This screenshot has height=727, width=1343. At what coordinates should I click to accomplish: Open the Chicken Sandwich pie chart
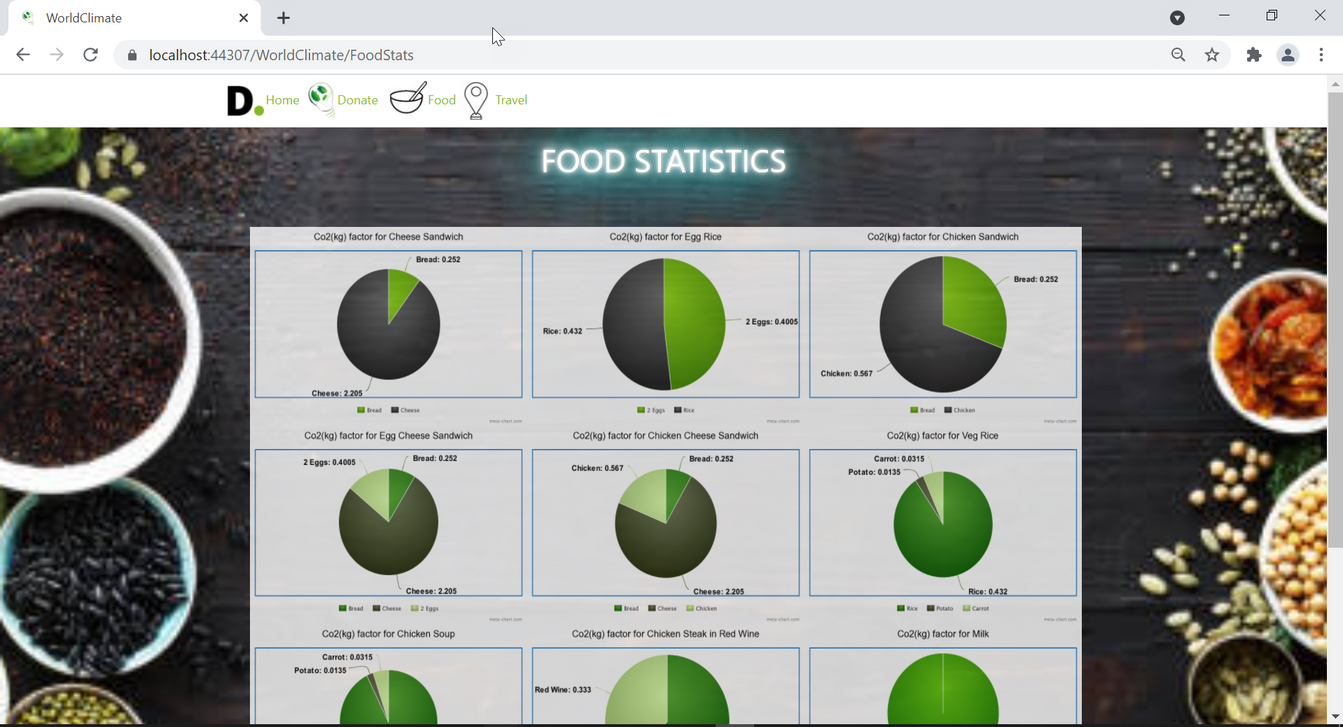click(x=943, y=324)
